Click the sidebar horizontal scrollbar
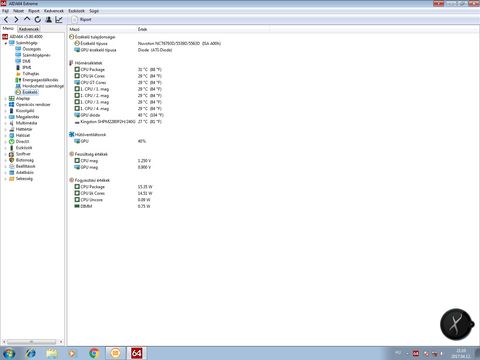The height and width of the screenshot is (360, 480). pyautogui.click(x=33, y=342)
